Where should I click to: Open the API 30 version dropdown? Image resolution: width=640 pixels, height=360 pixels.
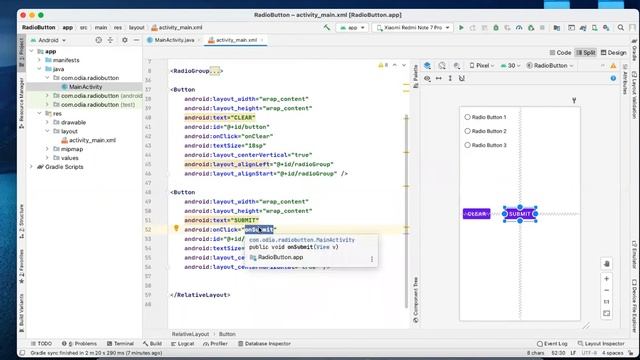pos(511,66)
